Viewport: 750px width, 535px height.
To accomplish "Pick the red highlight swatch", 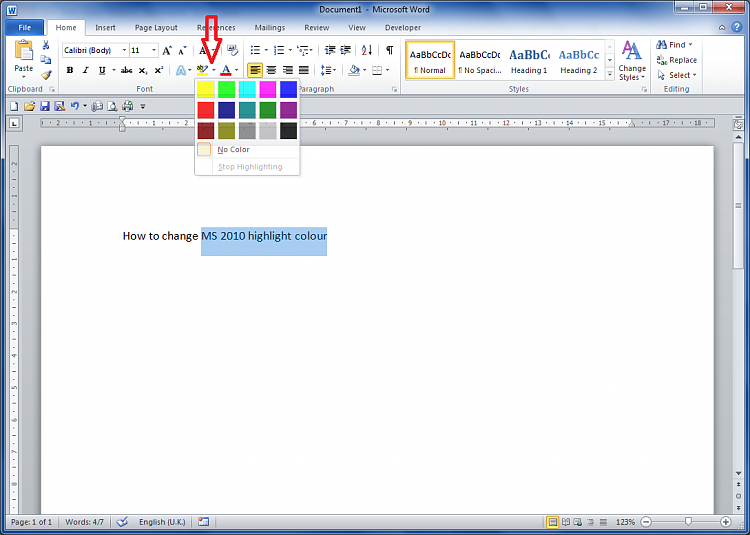I will click(x=206, y=110).
